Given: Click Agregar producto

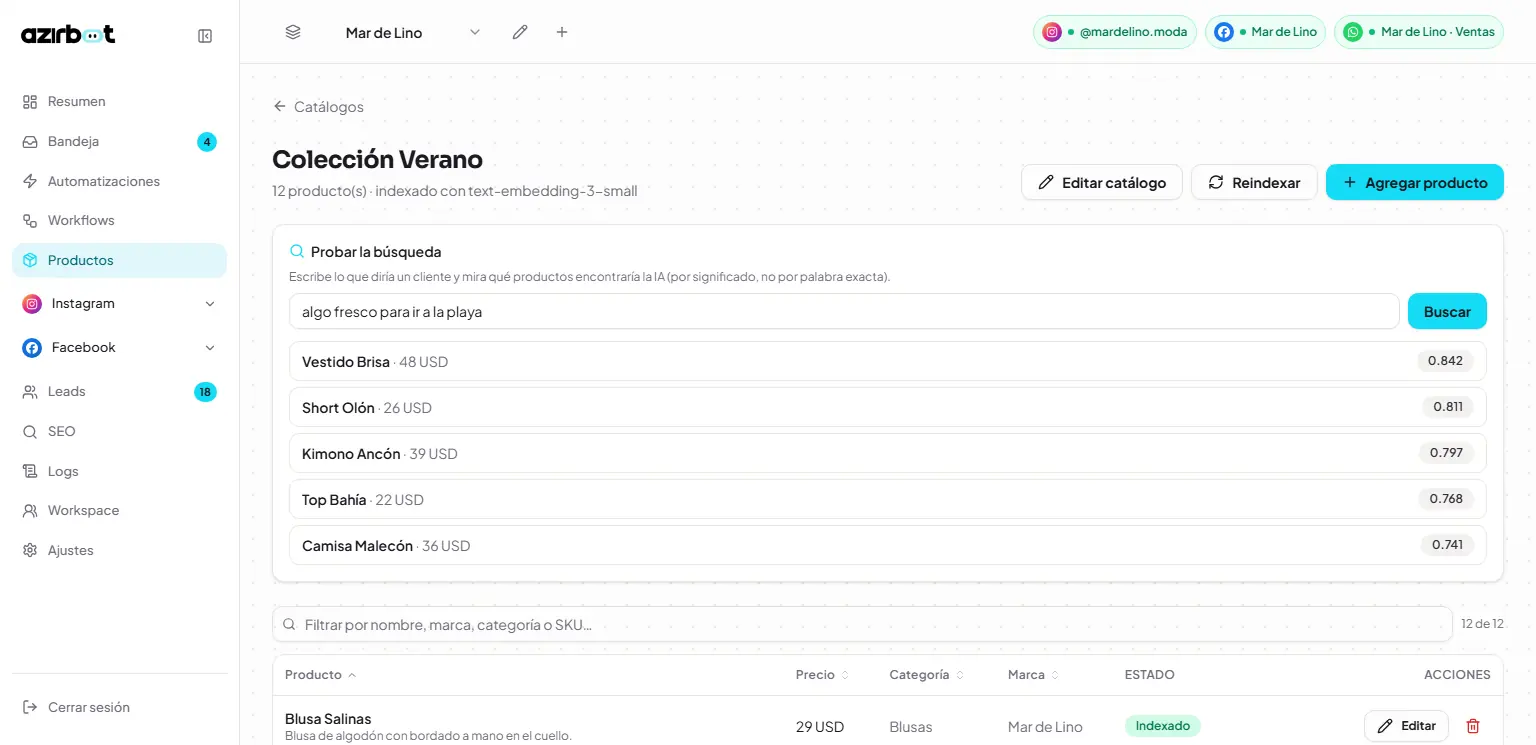Looking at the screenshot, I should 1415,182.
